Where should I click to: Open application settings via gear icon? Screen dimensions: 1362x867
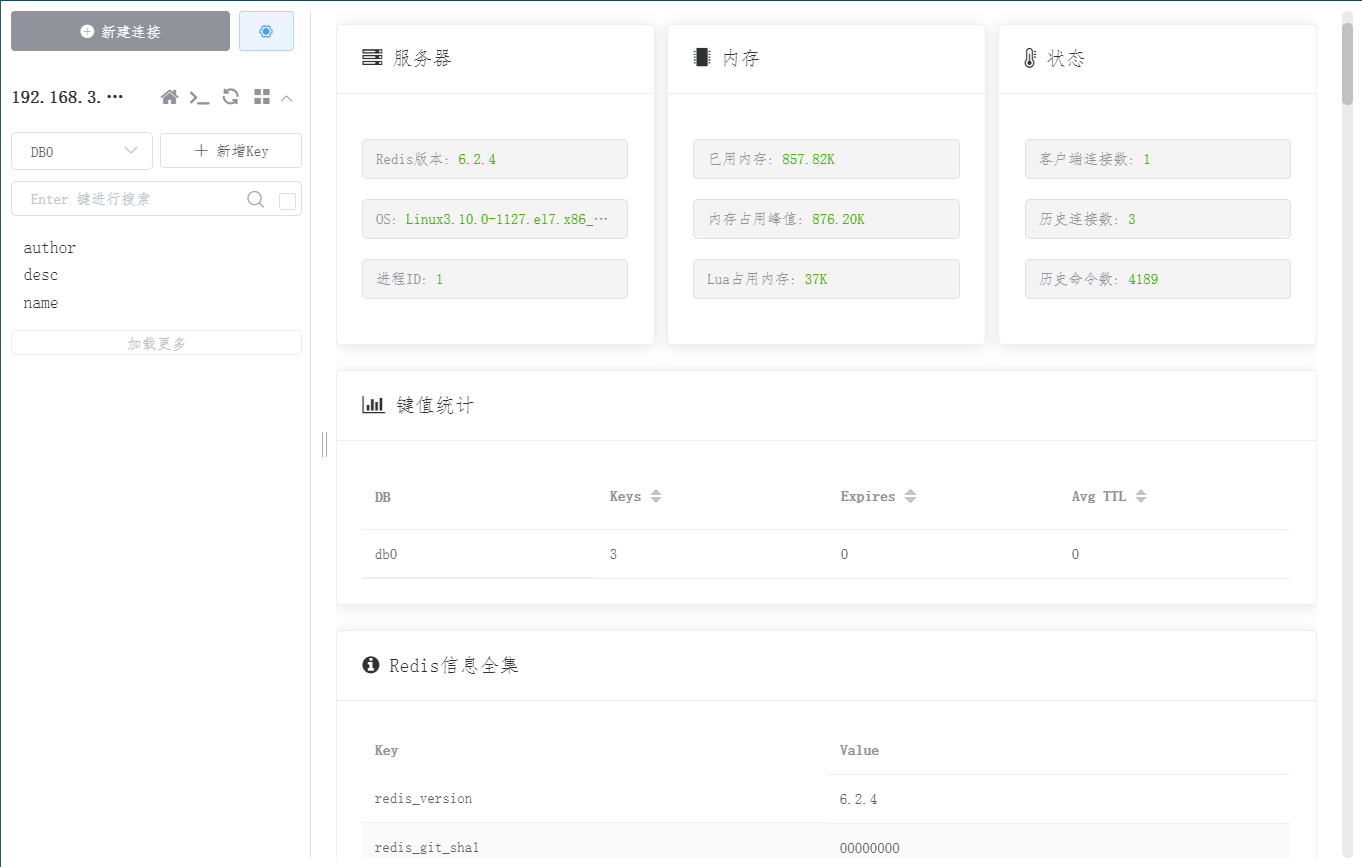pos(266,31)
